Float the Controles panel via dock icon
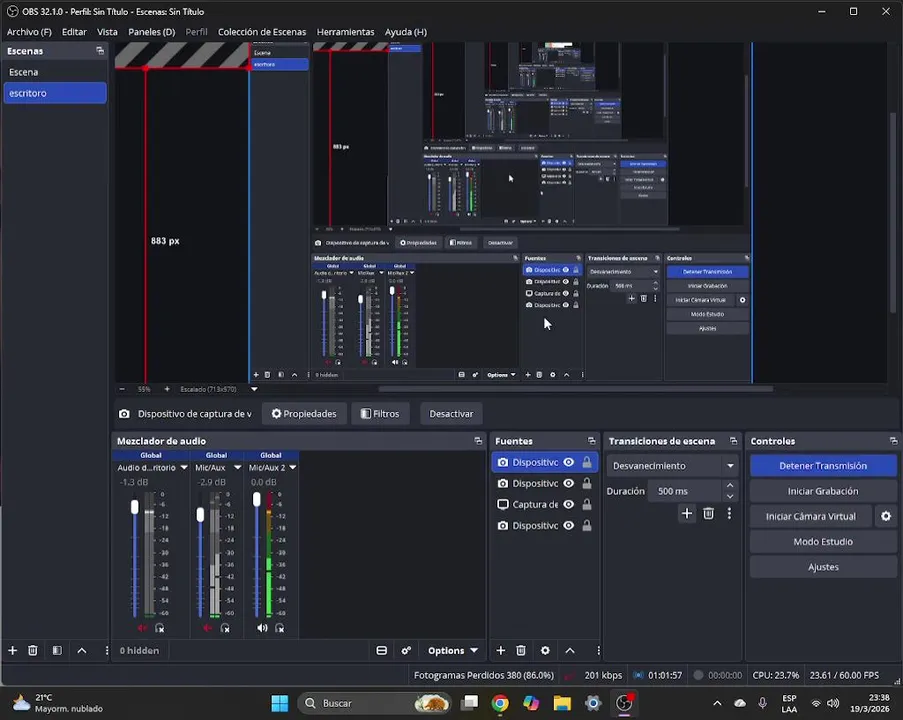 (893, 441)
